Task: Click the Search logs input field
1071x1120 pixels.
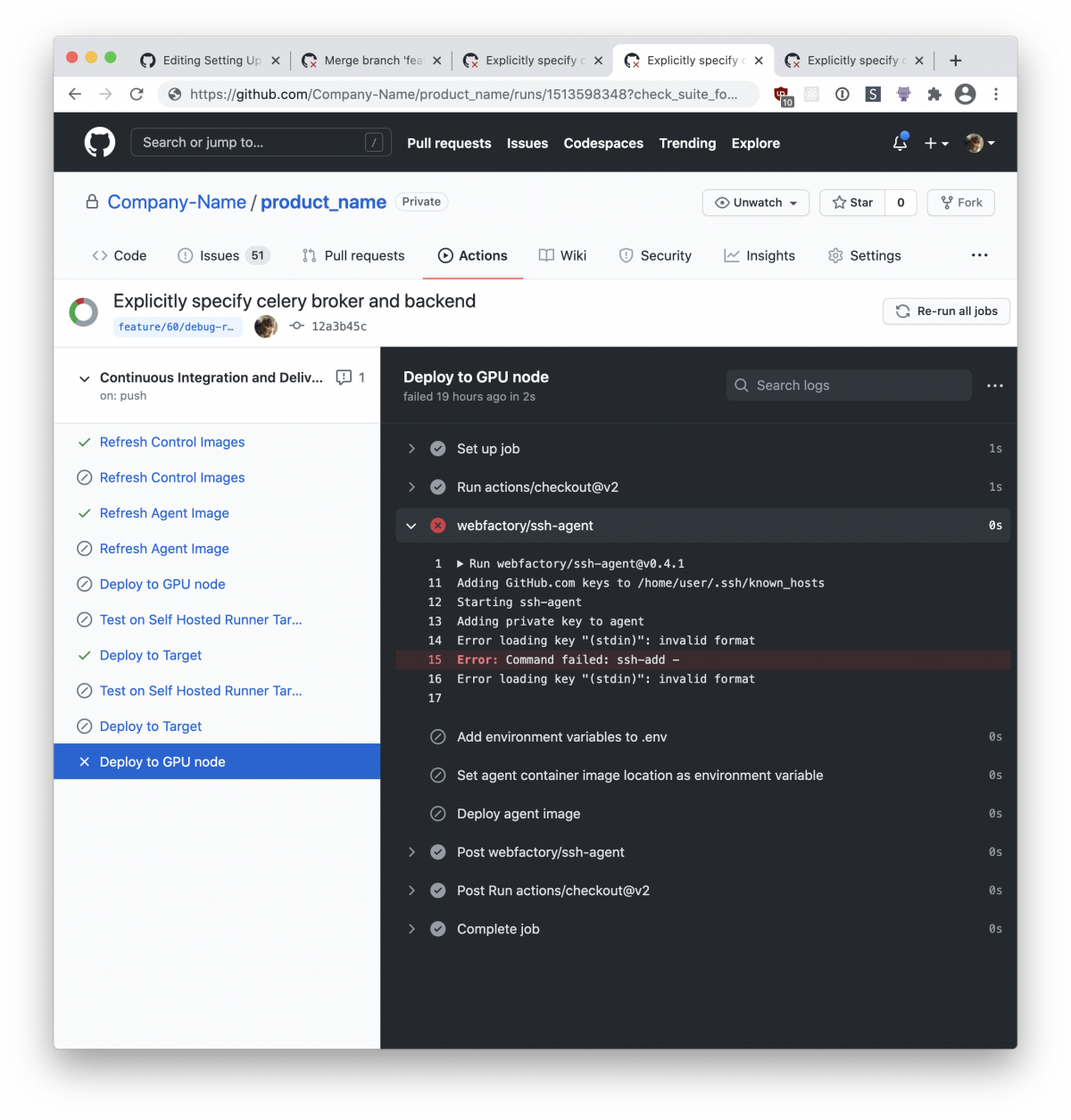Action: [848, 385]
